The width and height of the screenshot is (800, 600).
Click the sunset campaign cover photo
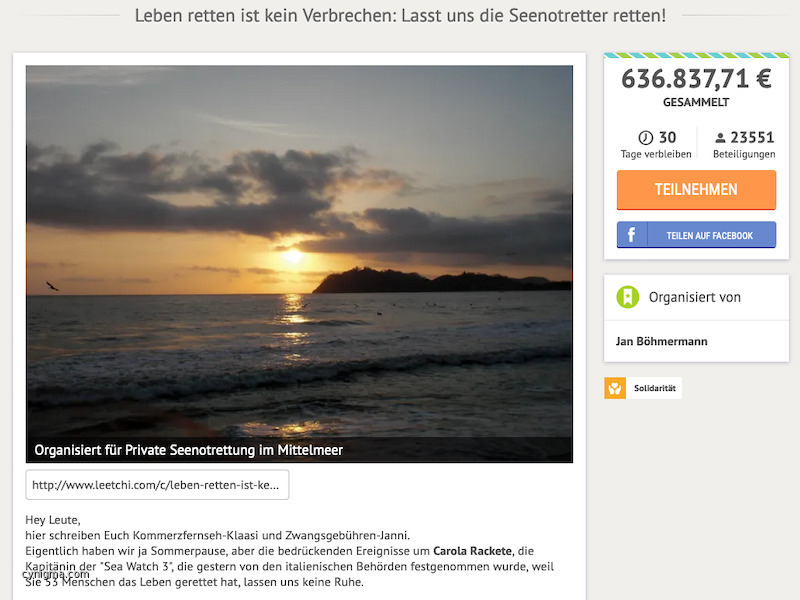[x=299, y=264]
